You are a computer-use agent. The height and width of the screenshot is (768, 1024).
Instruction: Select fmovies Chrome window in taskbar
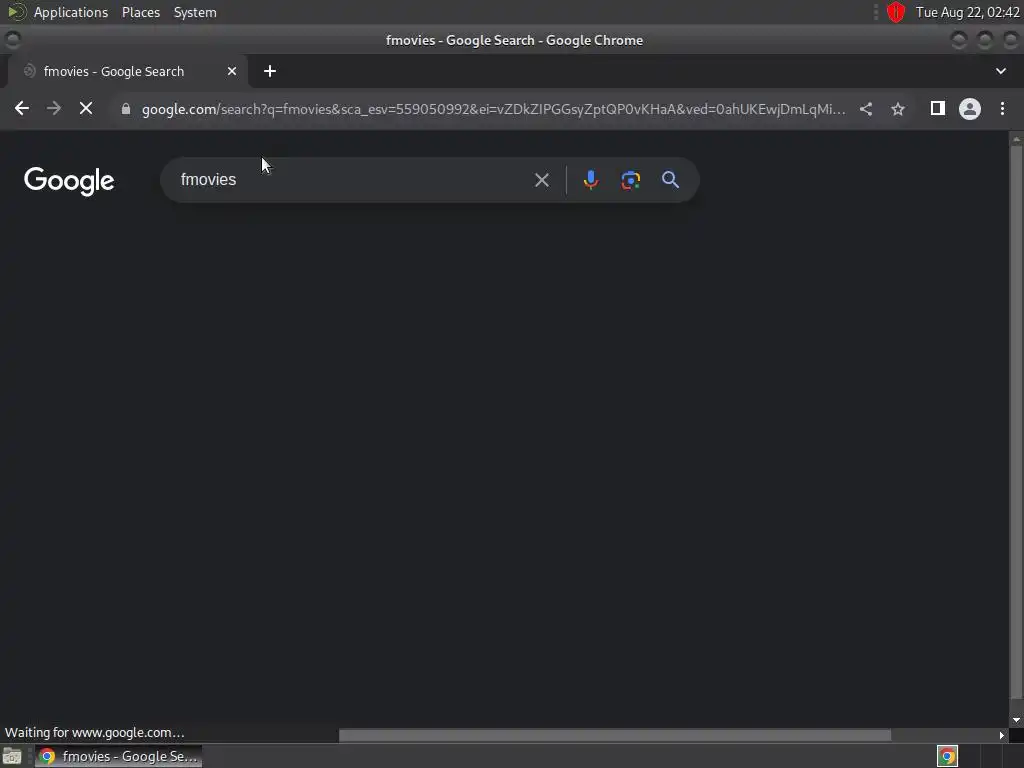pyautogui.click(x=118, y=756)
